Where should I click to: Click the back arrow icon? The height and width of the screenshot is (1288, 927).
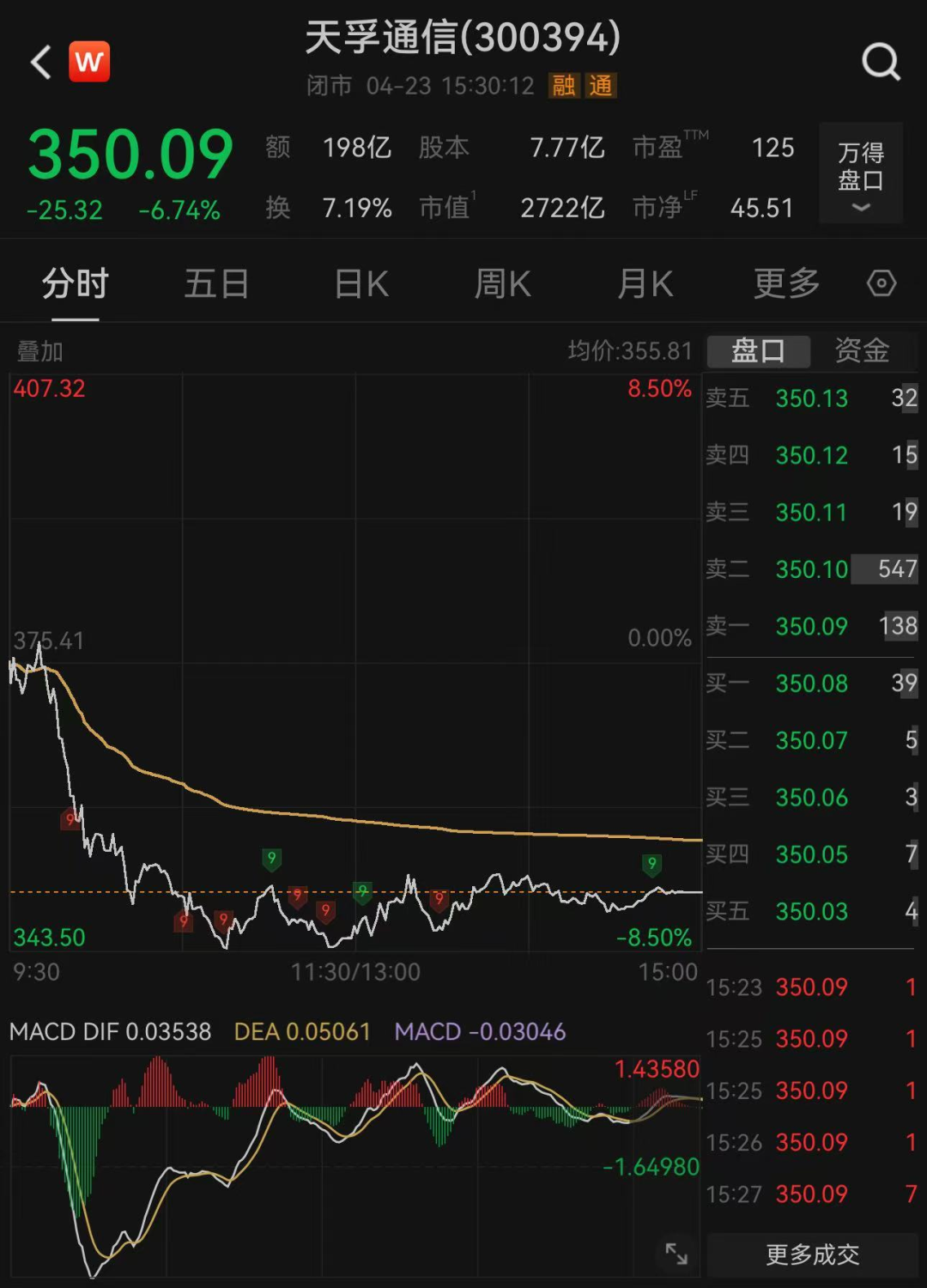click(39, 61)
